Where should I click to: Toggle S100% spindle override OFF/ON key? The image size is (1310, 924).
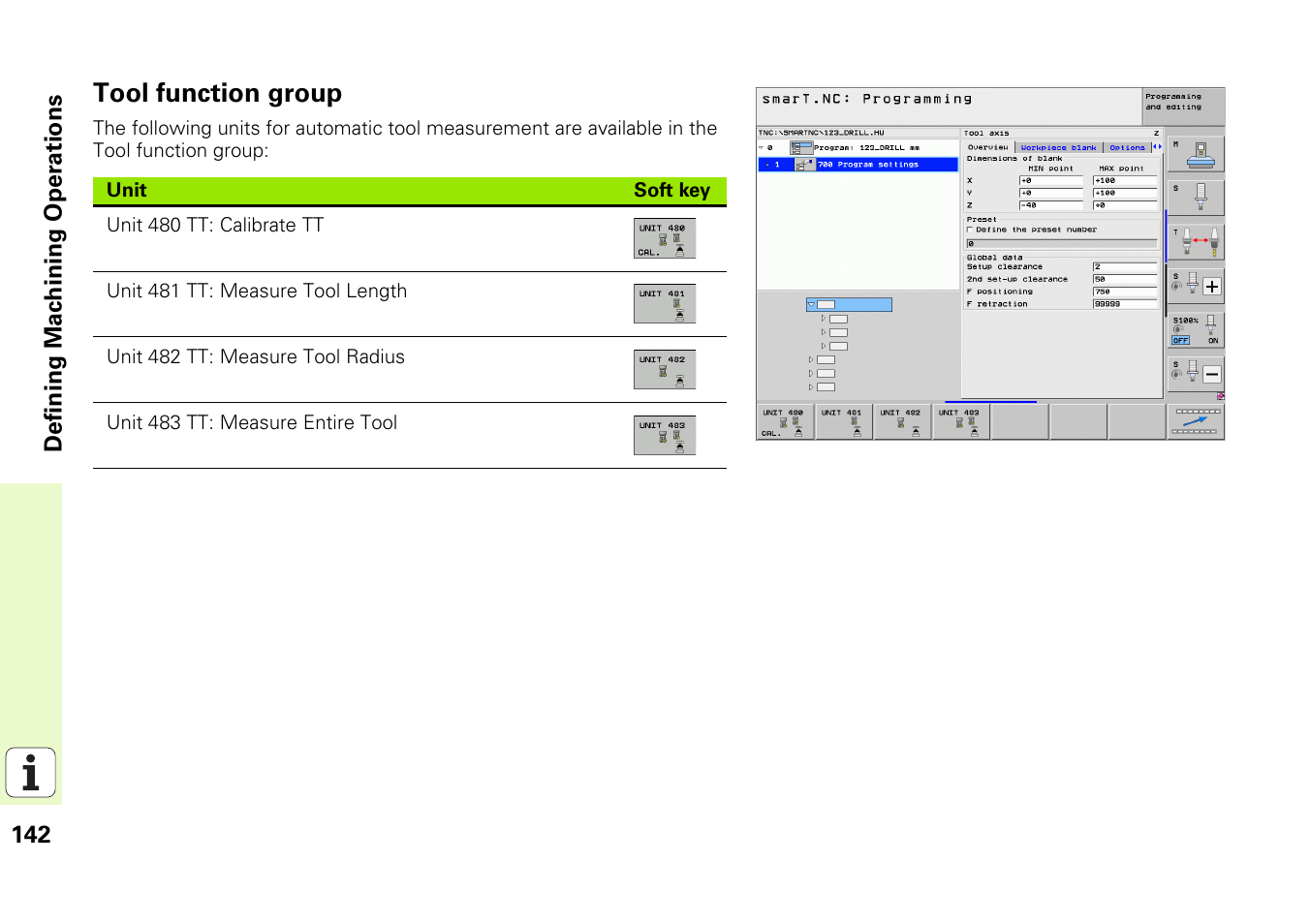(x=1196, y=329)
